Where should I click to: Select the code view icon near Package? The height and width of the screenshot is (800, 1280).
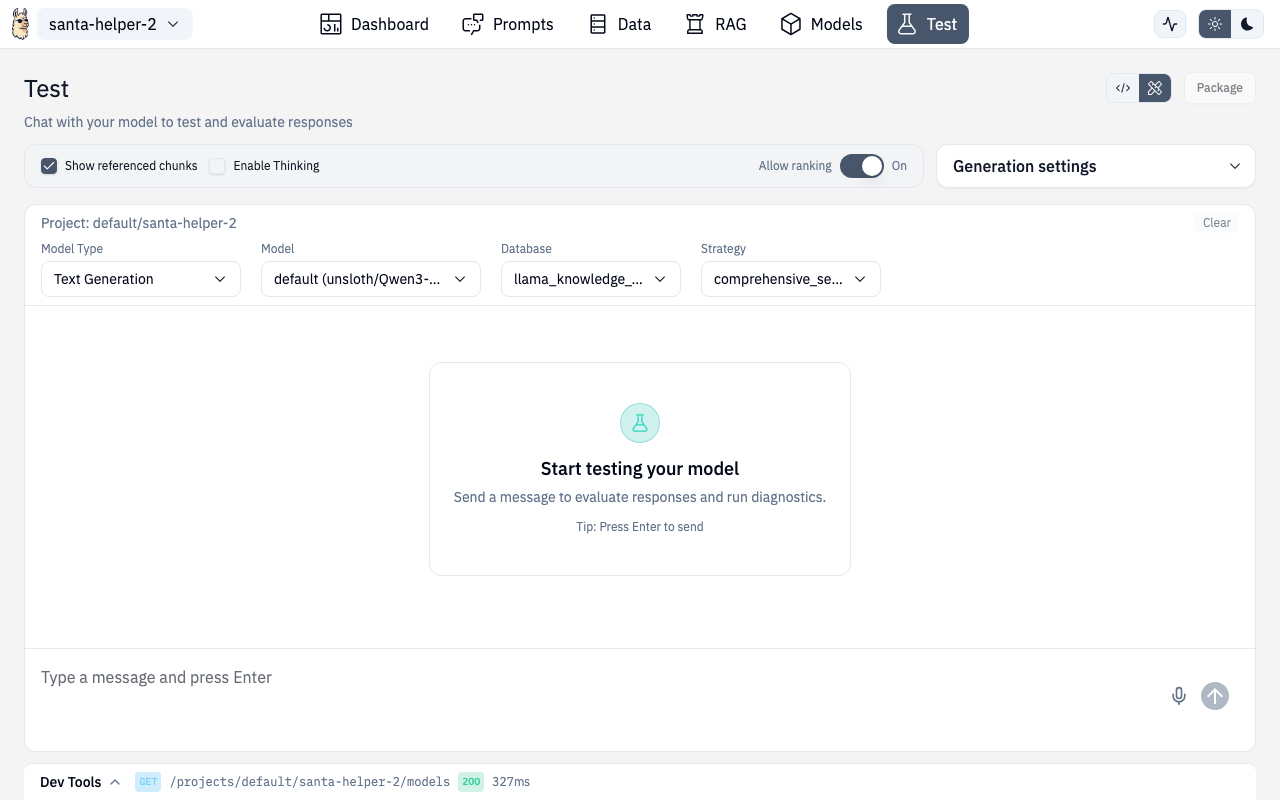tap(1122, 88)
